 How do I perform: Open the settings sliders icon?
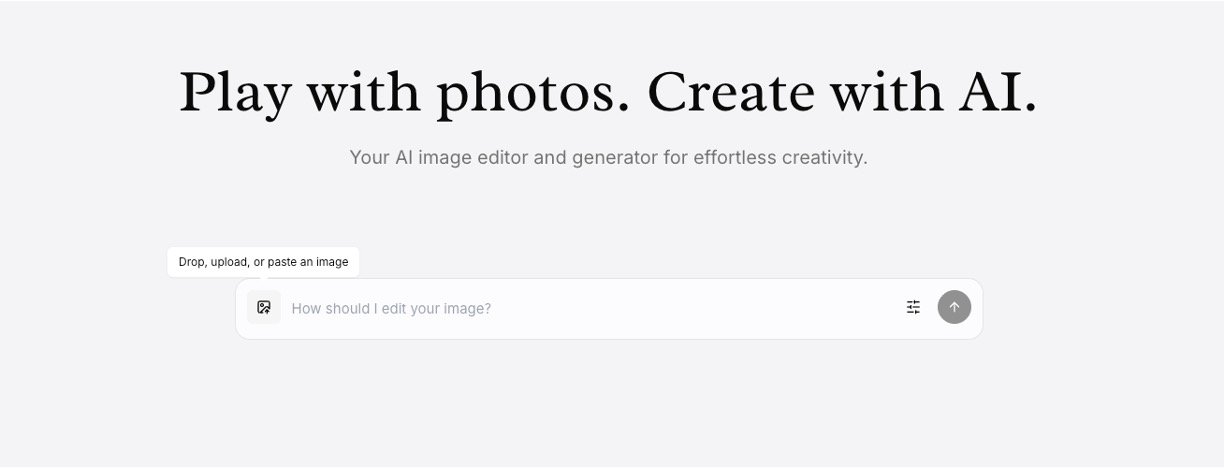coord(913,308)
